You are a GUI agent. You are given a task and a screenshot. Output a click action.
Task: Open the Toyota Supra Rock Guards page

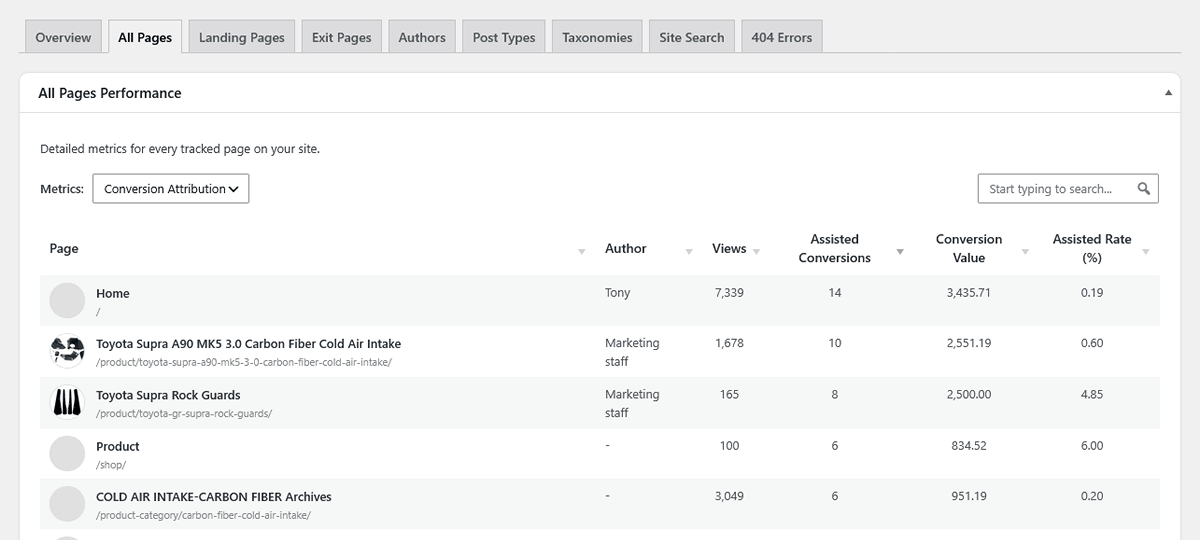168,395
